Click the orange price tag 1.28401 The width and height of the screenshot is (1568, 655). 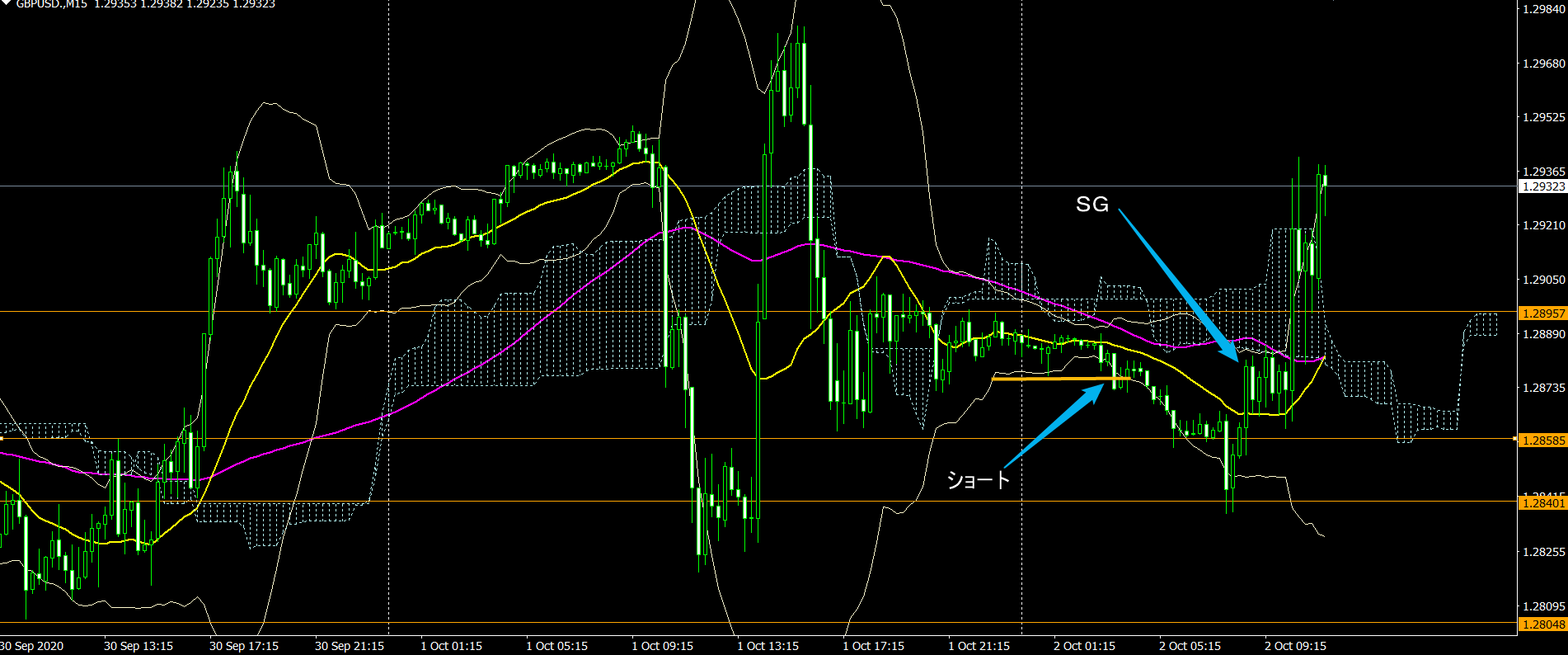coord(1542,503)
